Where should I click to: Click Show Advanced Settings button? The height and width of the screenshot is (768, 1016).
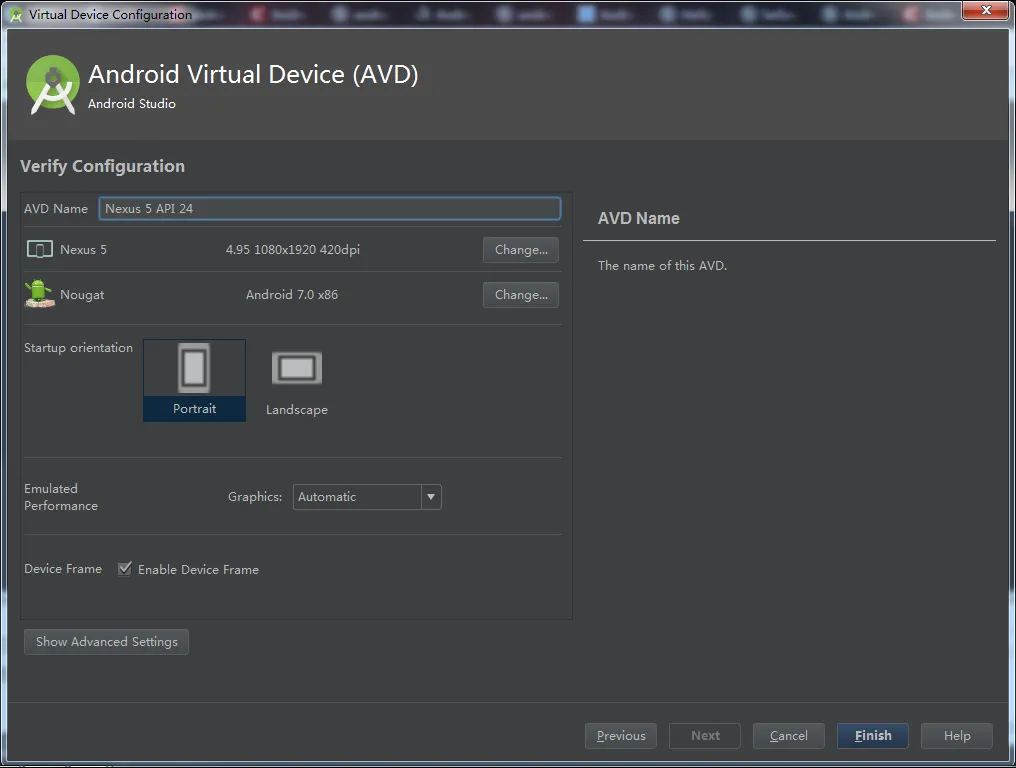point(106,642)
